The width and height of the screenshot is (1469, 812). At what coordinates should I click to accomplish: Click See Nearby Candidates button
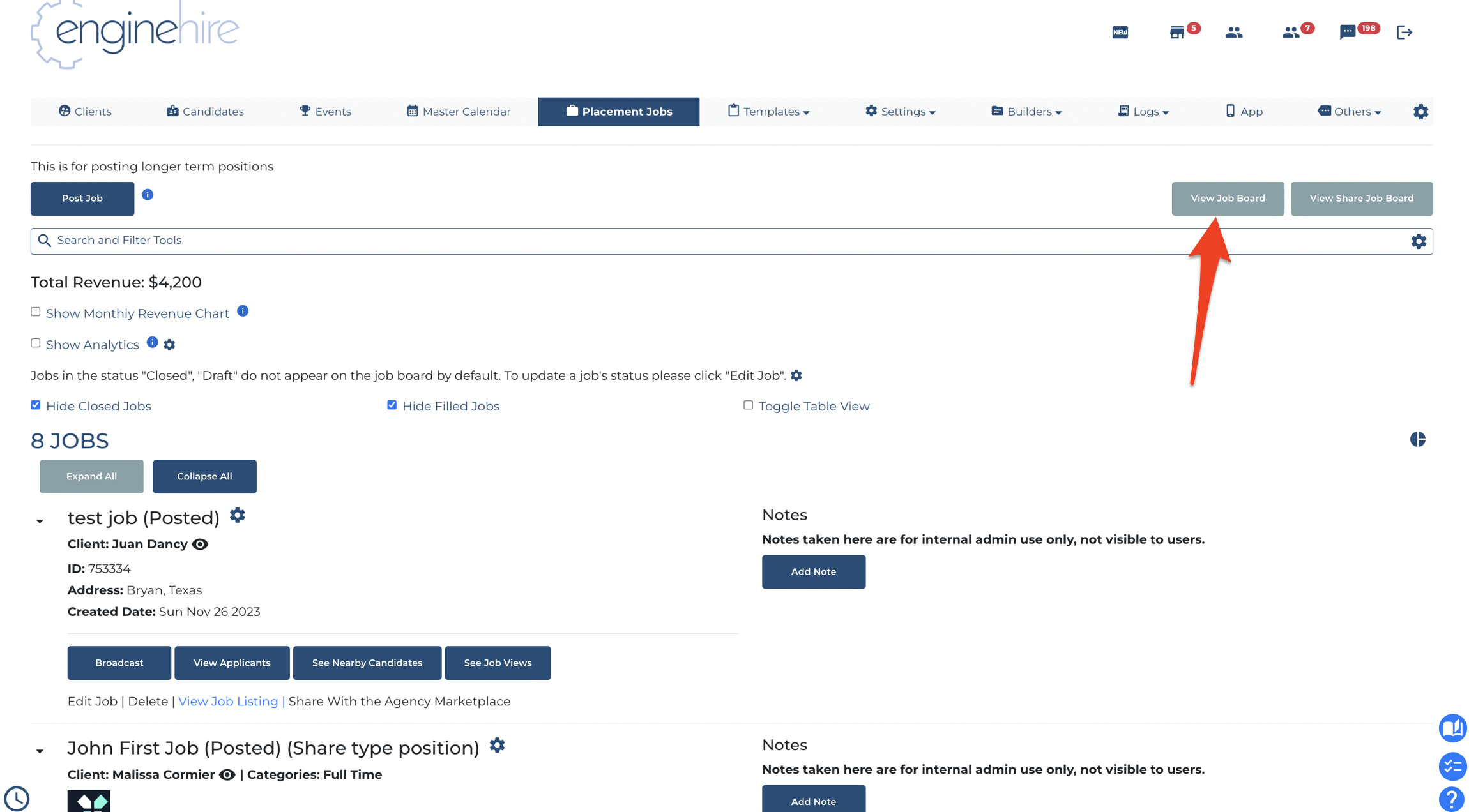[367, 663]
